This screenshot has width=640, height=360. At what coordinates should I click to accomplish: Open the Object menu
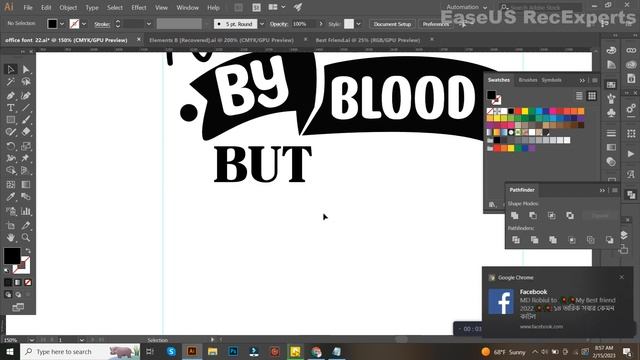click(x=68, y=8)
